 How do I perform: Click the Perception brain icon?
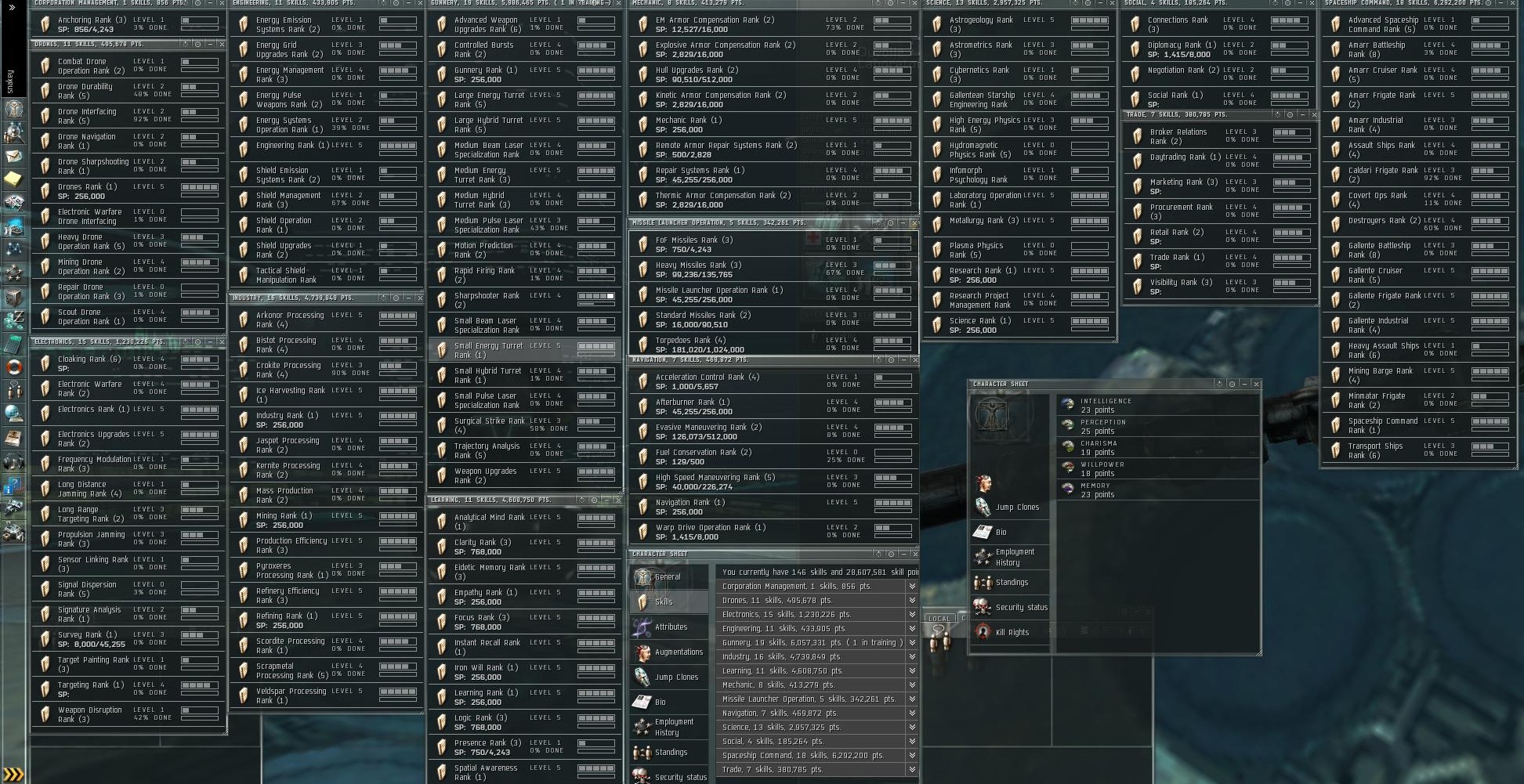click(1067, 426)
